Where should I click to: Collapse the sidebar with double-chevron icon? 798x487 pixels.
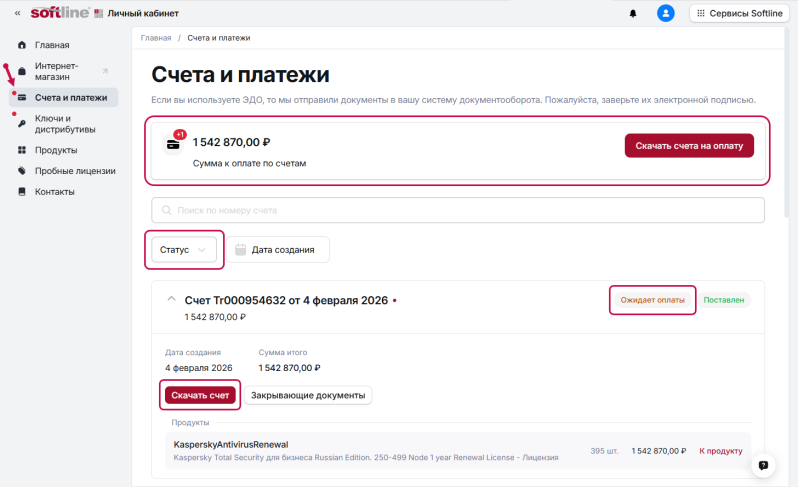pyautogui.click(x=17, y=13)
